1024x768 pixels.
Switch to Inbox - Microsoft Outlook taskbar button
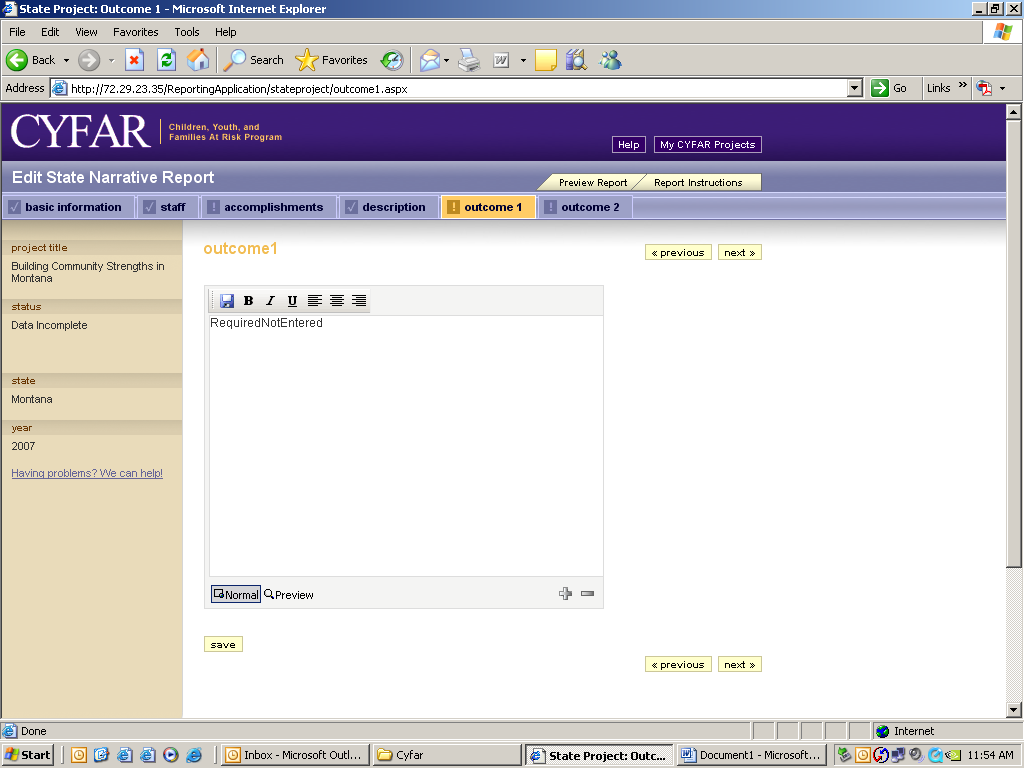295,755
